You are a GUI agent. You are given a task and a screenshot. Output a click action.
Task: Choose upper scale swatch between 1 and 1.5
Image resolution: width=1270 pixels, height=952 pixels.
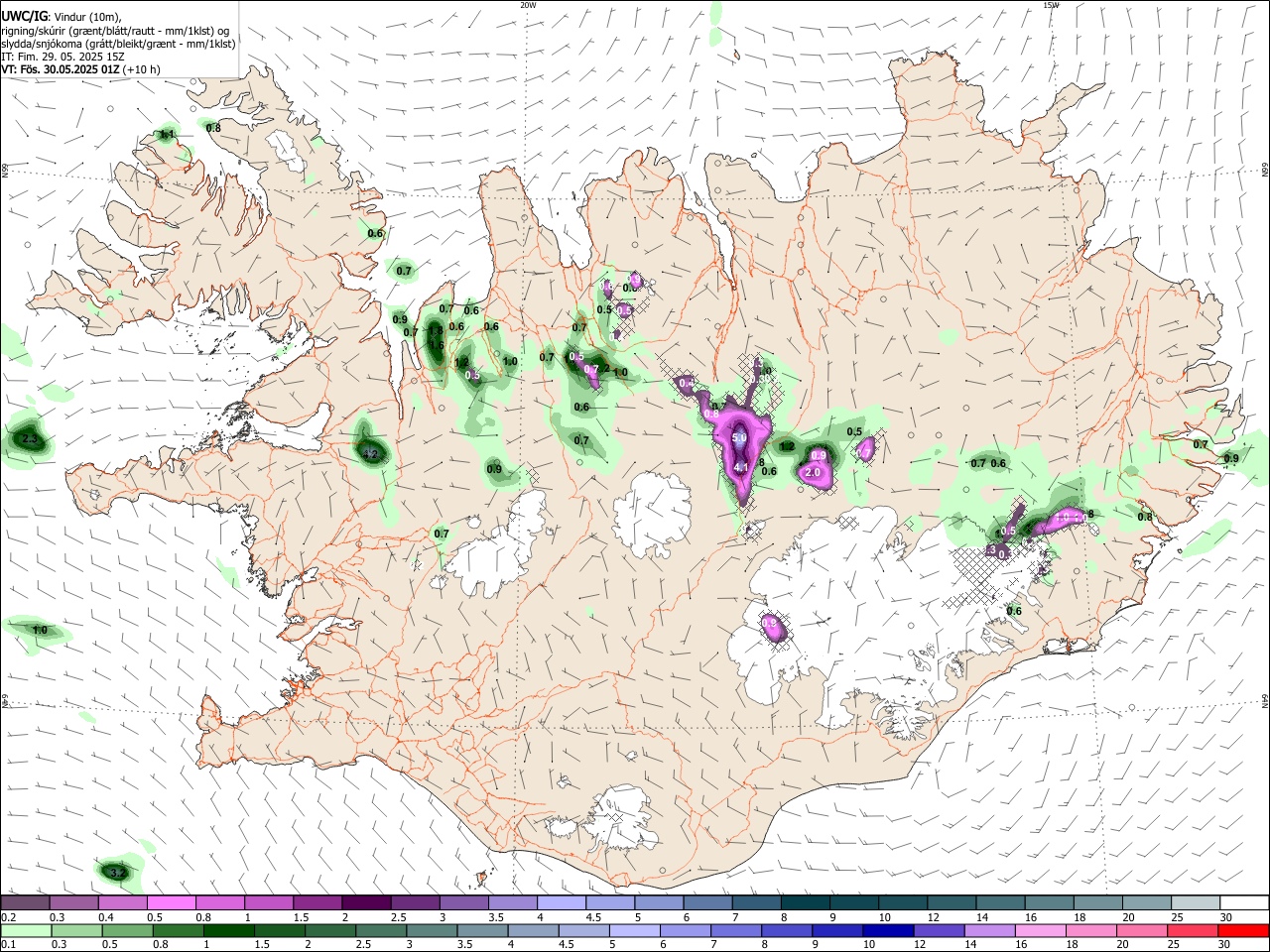coord(268,902)
